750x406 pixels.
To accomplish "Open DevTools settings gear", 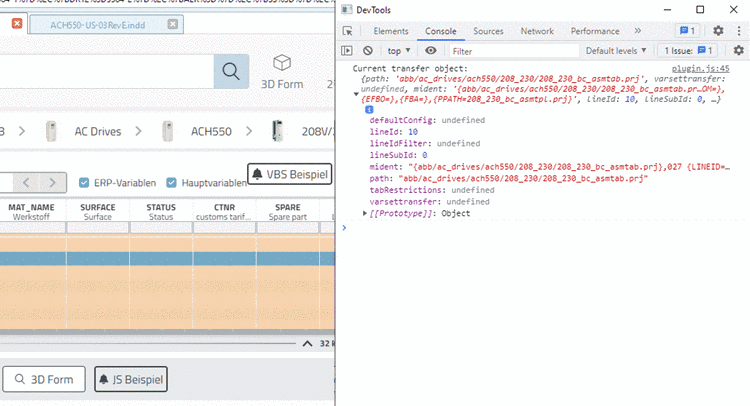I will (x=718, y=31).
